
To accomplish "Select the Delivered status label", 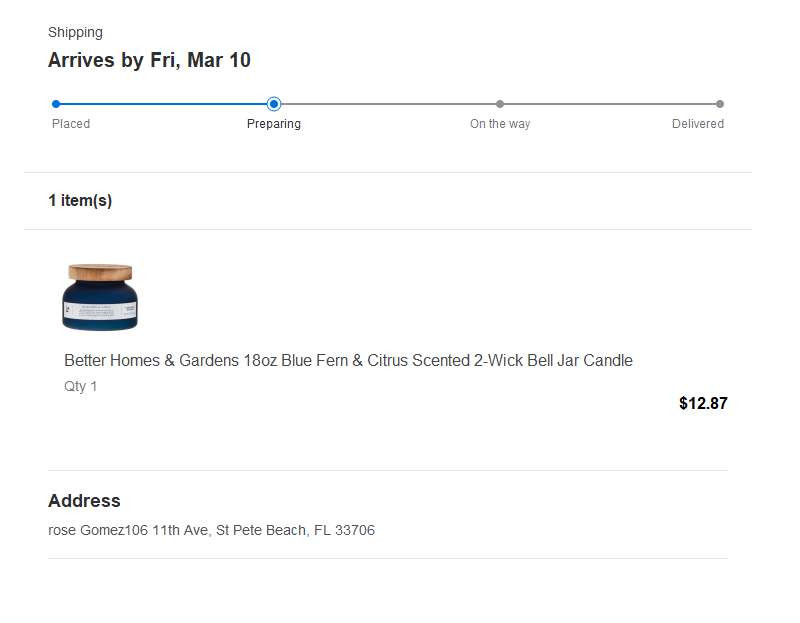I will (x=698, y=124).
